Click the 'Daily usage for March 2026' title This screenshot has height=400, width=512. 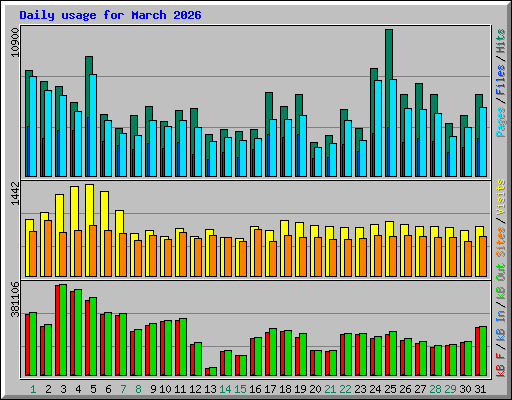pyautogui.click(x=110, y=15)
